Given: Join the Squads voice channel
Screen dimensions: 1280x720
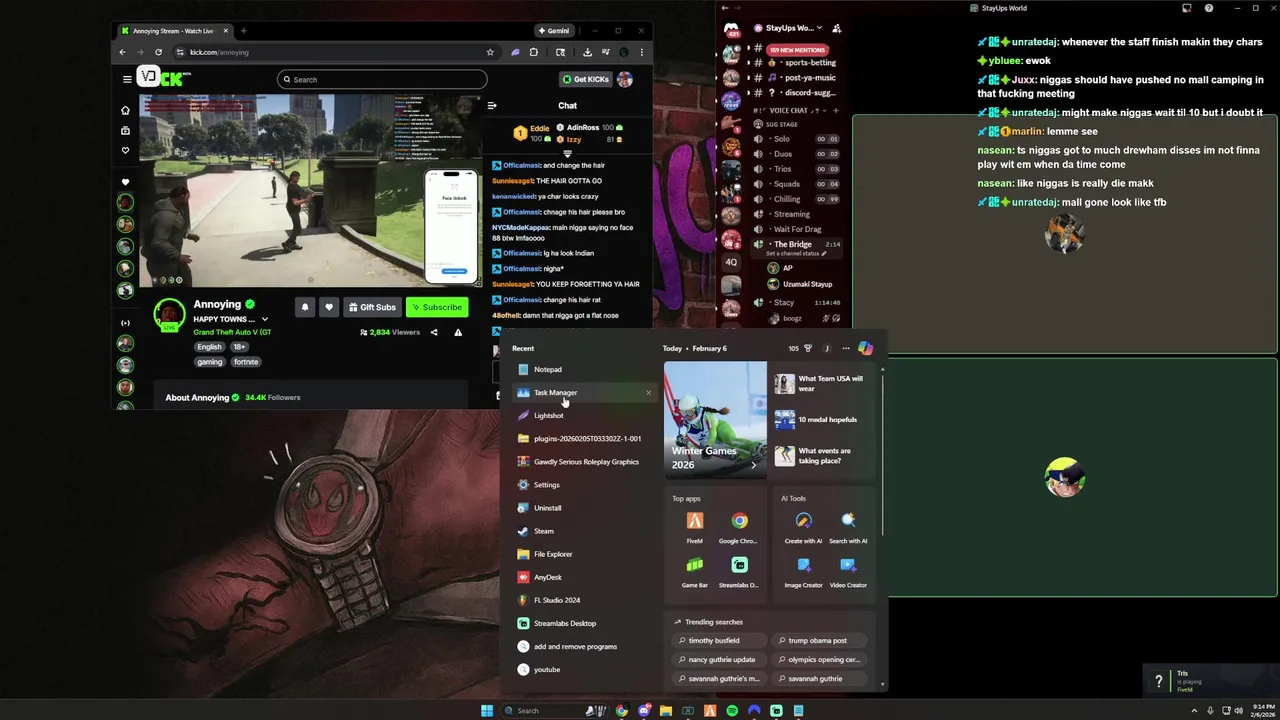Looking at the screenshot, I should click(798, 184).
